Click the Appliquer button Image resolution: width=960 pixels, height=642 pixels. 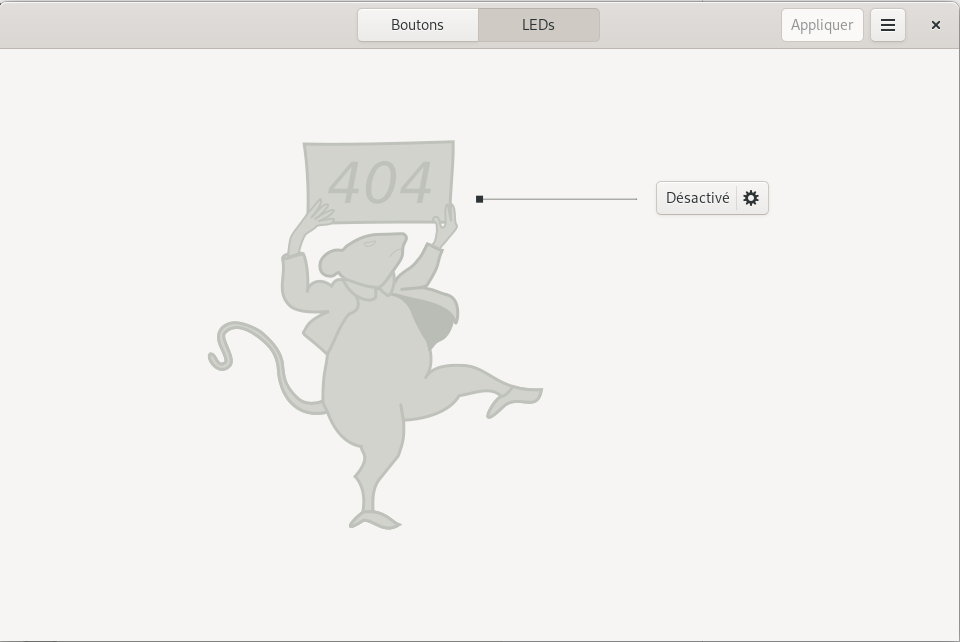(x=821, y=24)
